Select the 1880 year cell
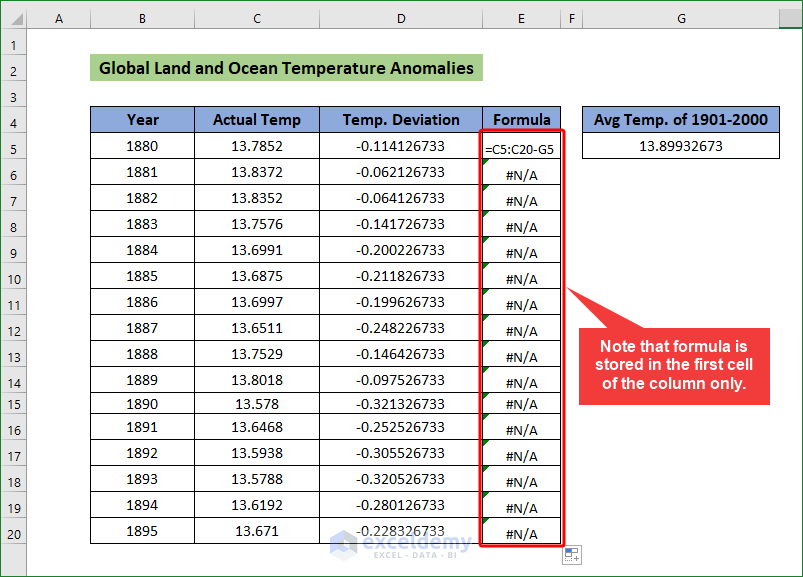This screenshot has width=803, height=577. pyautogui.click(x=142, y=146)
